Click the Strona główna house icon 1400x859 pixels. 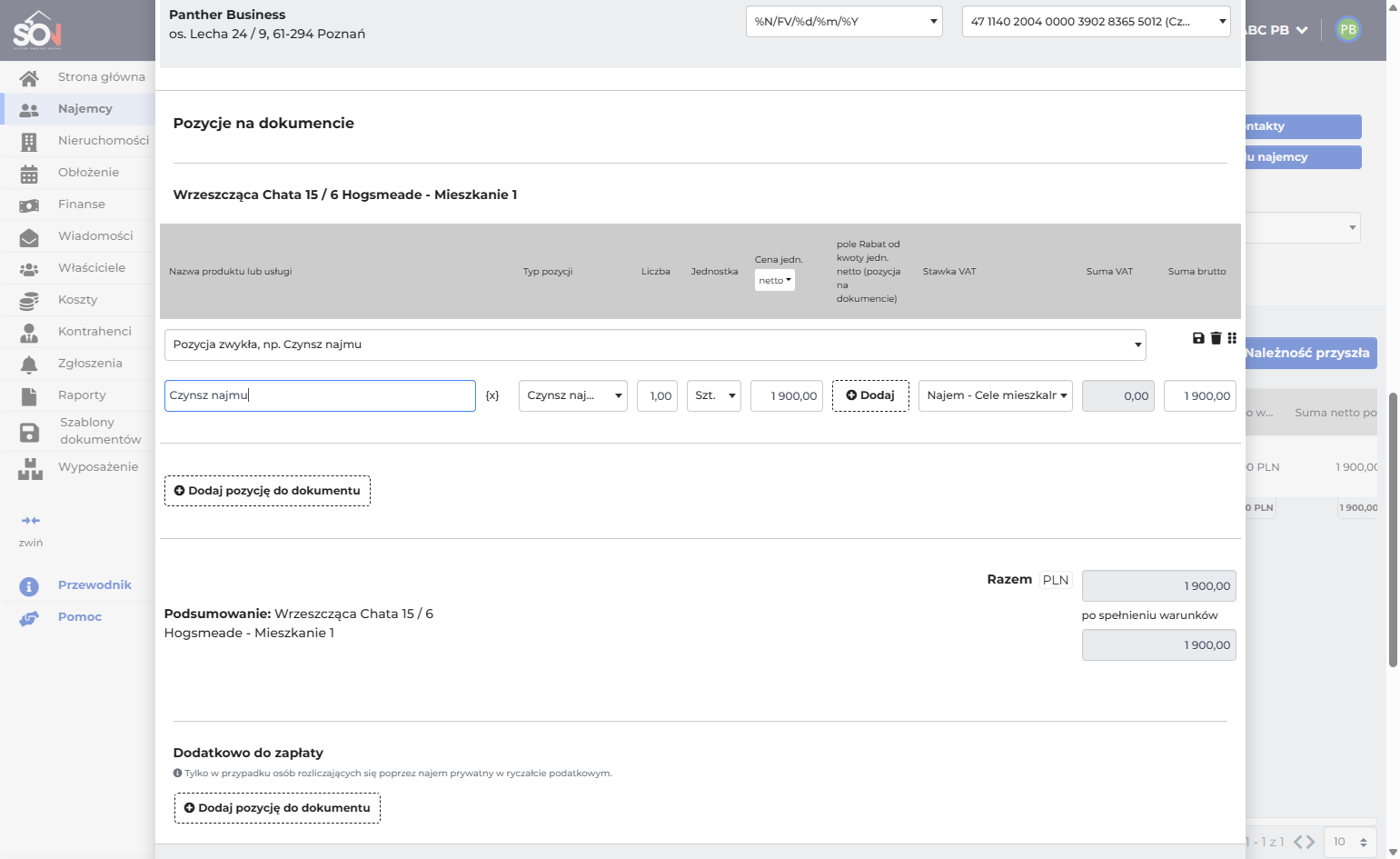pos(29,78)
